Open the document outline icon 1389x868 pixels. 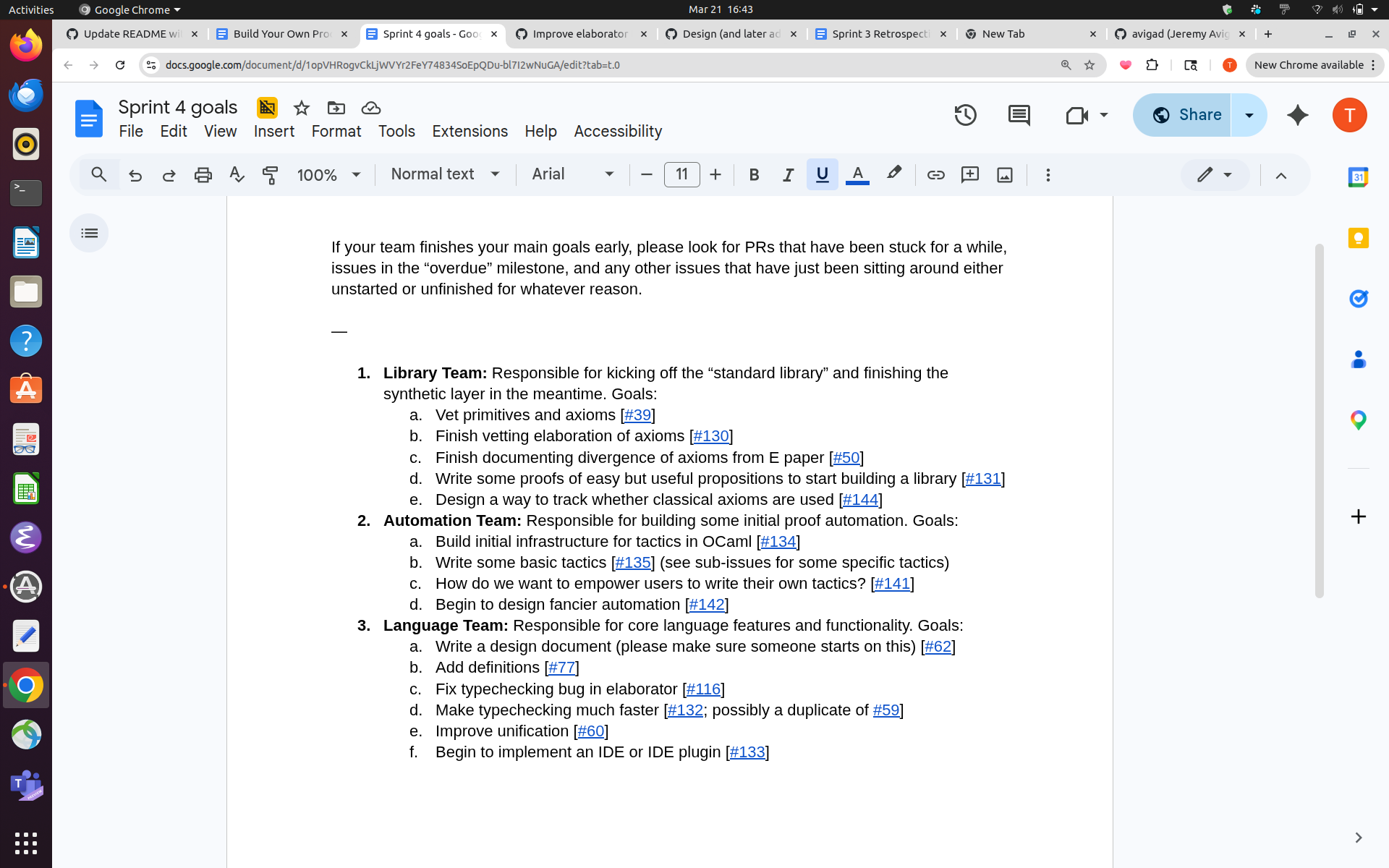pyautogui.click(x=89, y=233)
